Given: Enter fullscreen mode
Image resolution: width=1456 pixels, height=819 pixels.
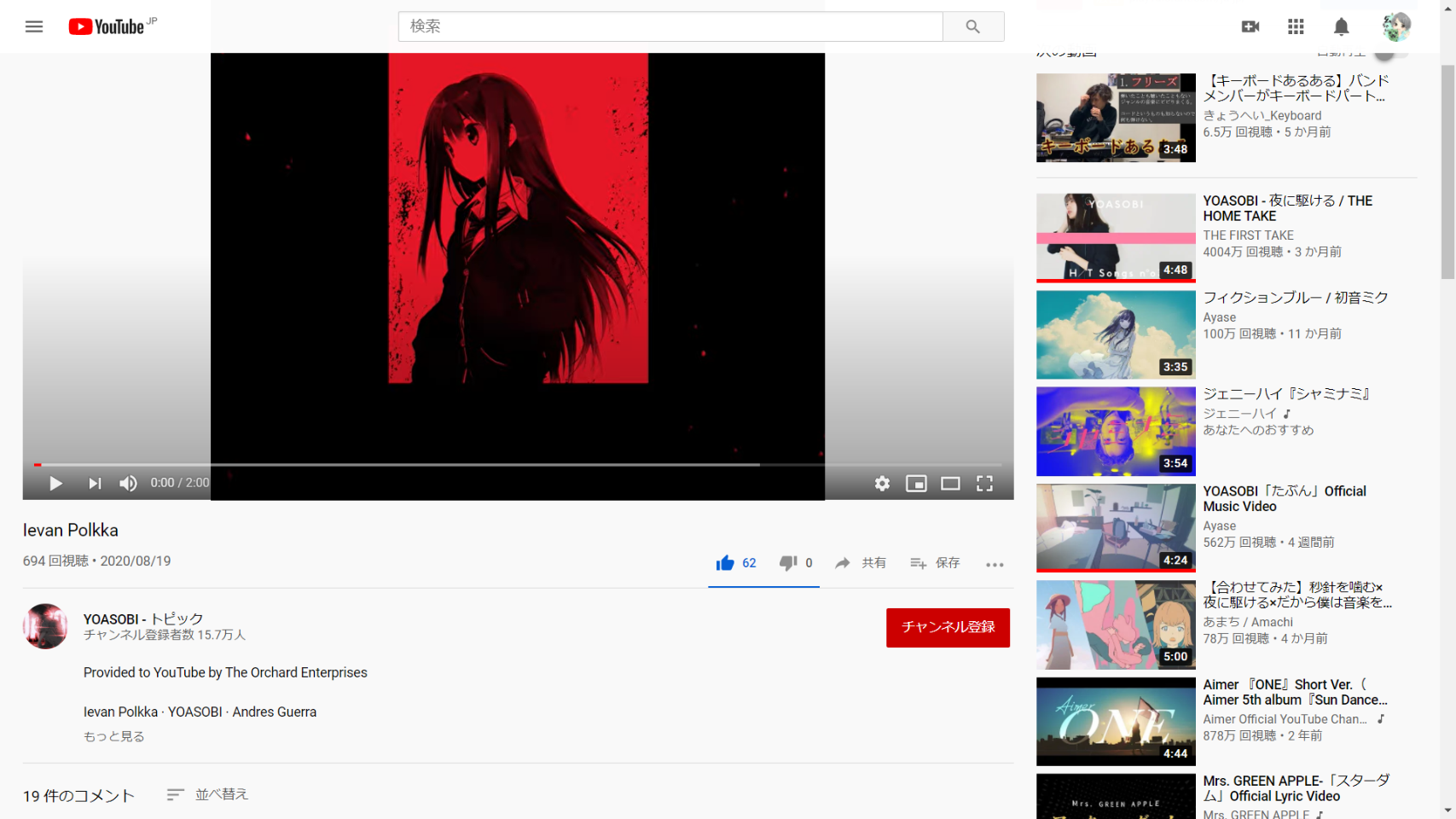Looking at the screenshot, I should click(x=984, y=484).
